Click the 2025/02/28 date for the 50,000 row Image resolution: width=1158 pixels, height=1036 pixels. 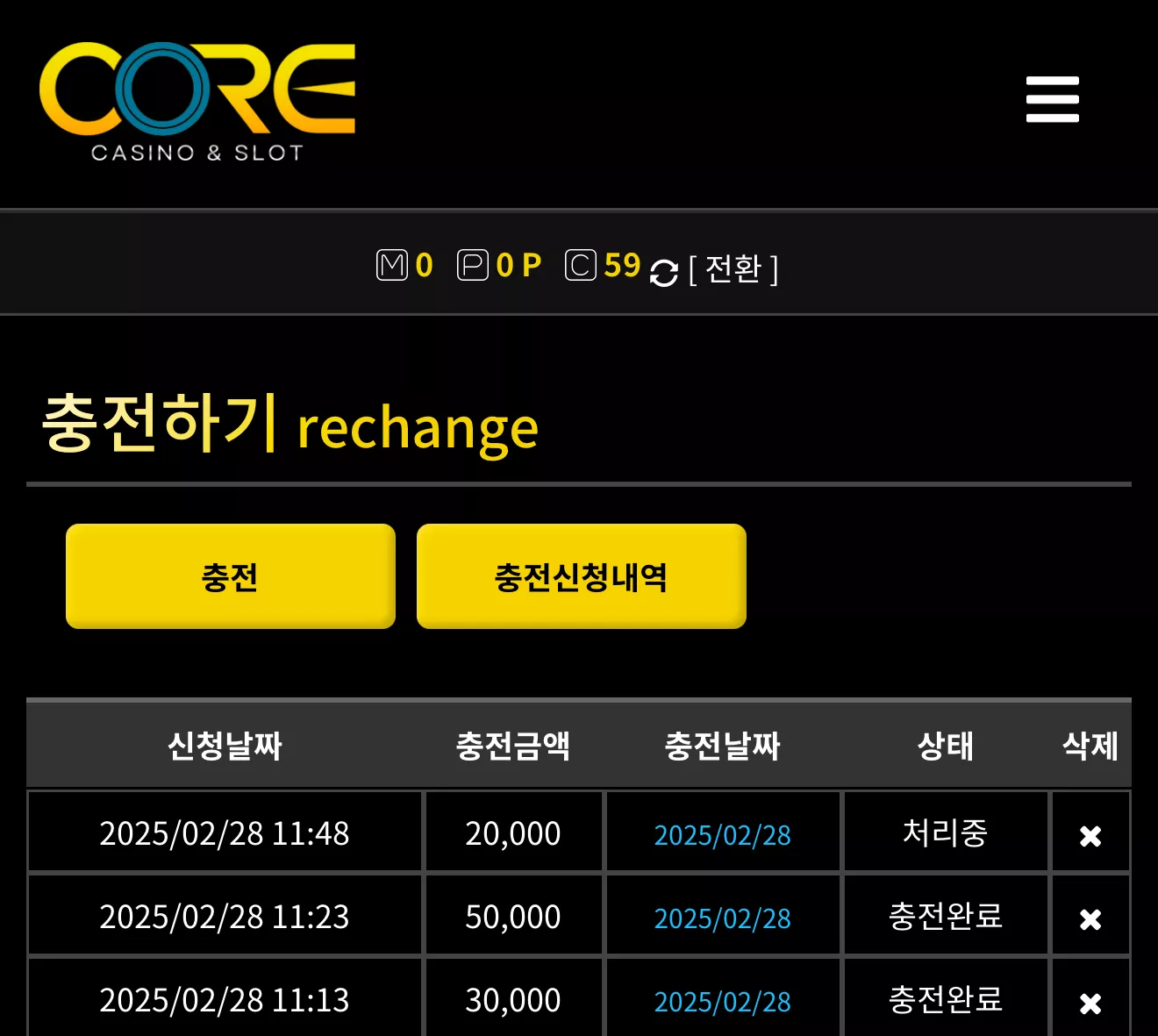tap(723, 918)
